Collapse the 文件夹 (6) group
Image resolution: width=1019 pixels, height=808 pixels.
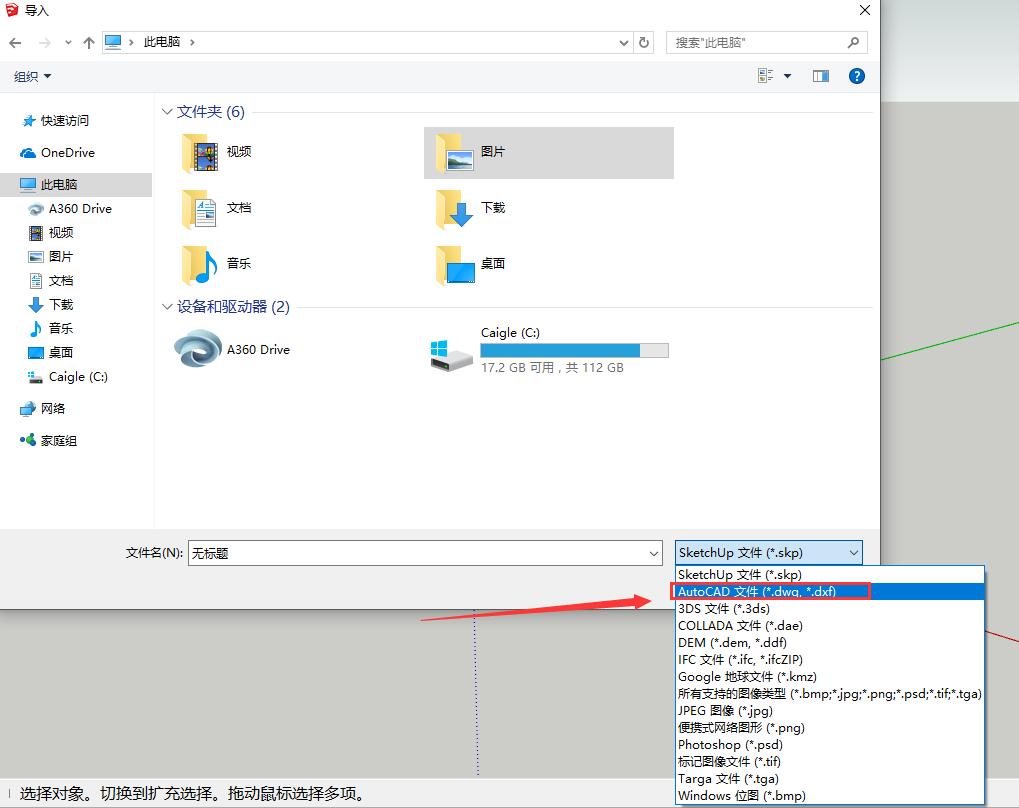[167, 112]
